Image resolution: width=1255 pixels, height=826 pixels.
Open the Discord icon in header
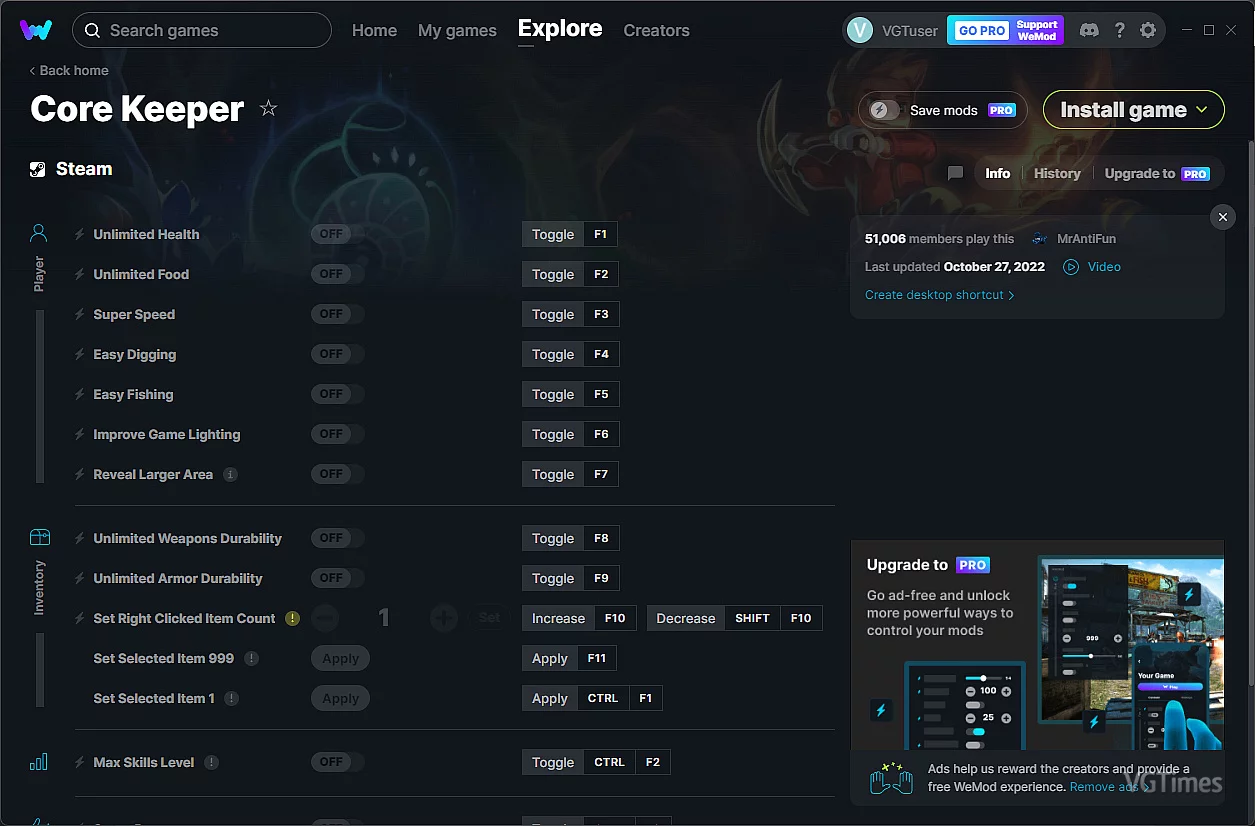1090,30
